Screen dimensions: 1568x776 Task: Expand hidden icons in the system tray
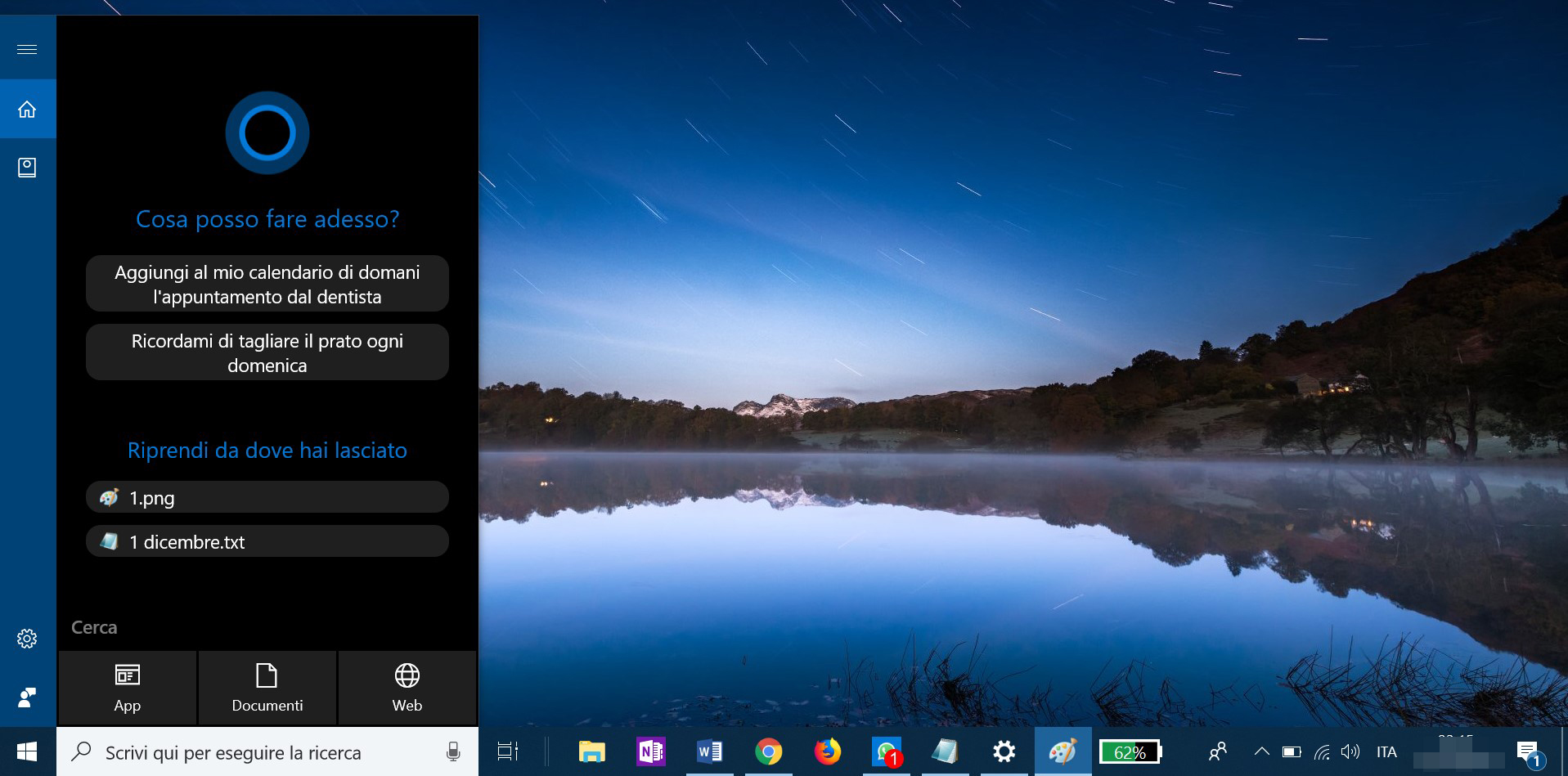(x=1262, y=751)
